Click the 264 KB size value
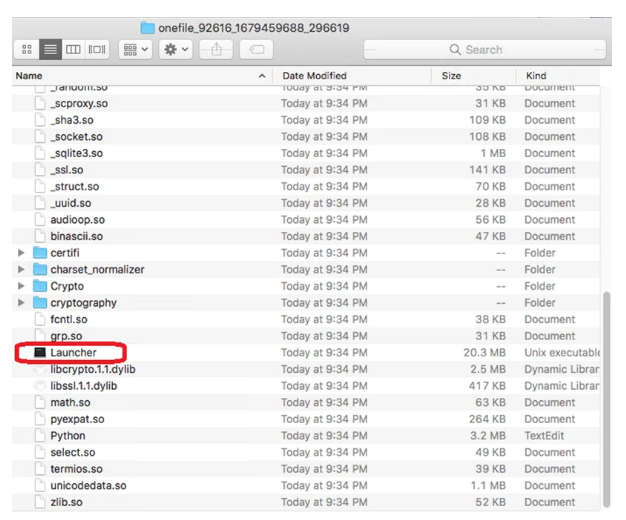The width and height of the screenshot is (626, 520). point(487,419)
